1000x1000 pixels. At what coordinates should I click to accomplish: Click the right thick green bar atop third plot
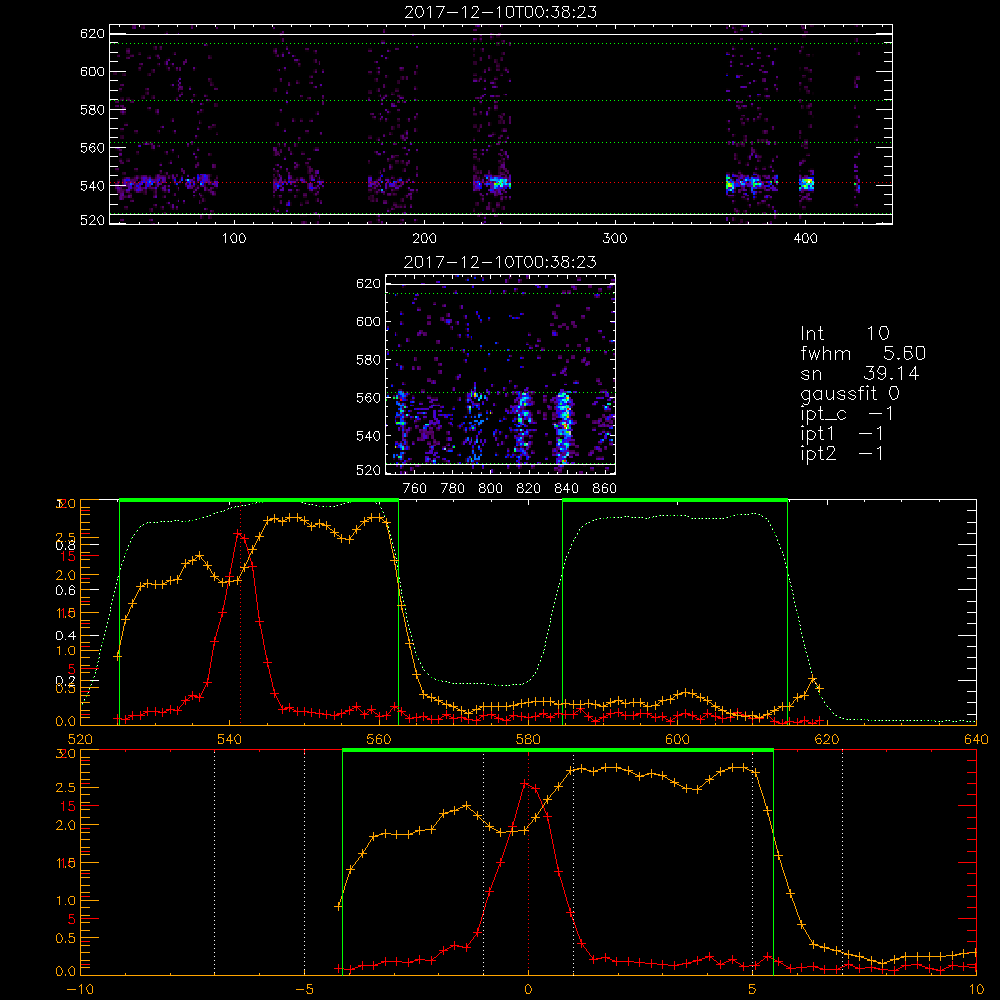(675, 501)
